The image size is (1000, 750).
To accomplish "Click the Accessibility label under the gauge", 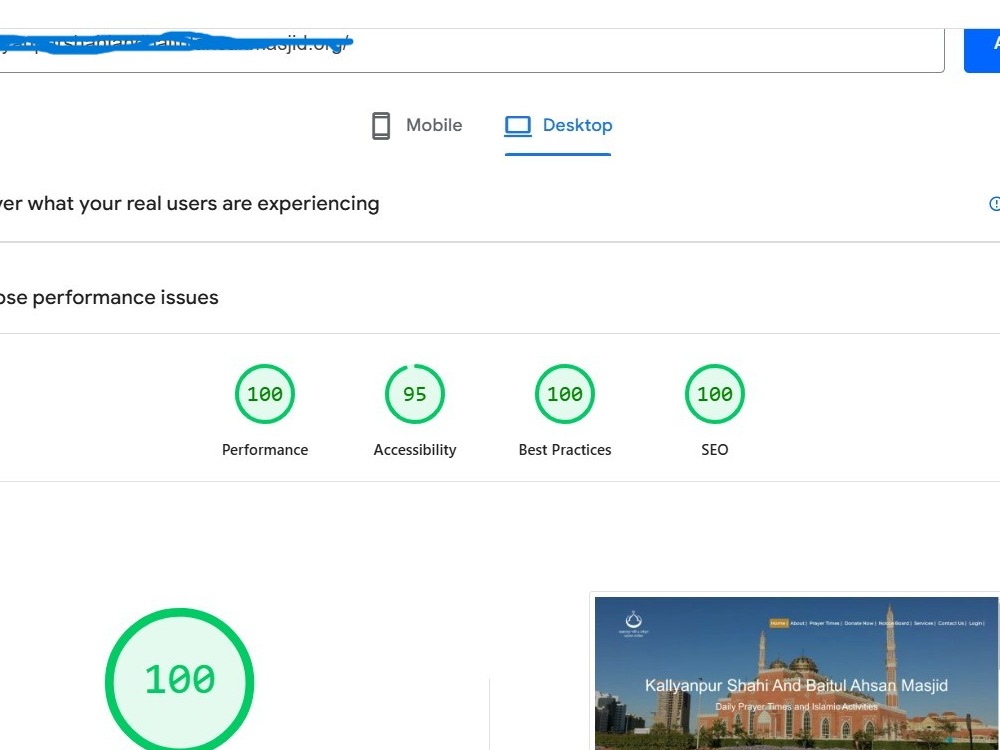I will pos(415,450).
